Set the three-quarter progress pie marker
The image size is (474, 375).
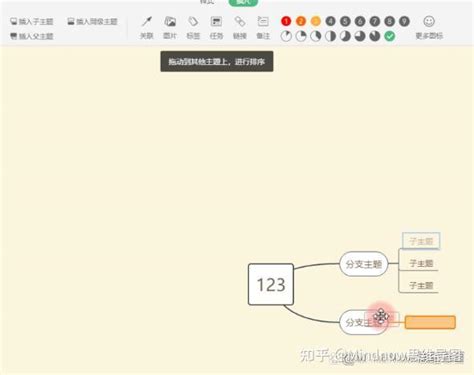click(360, 36)
